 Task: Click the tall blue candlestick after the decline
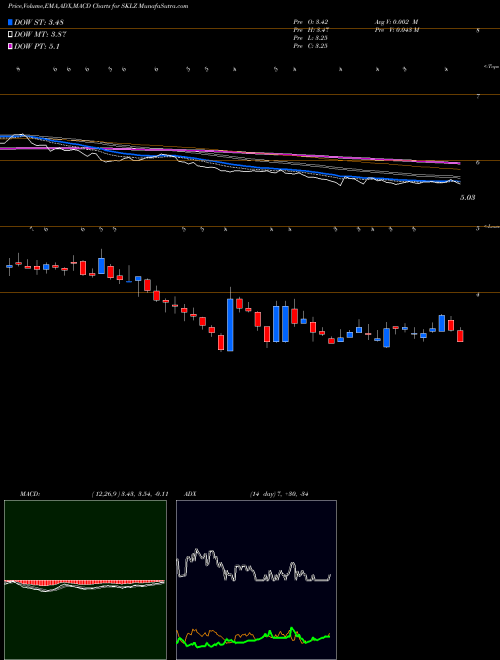click(230, 325)
